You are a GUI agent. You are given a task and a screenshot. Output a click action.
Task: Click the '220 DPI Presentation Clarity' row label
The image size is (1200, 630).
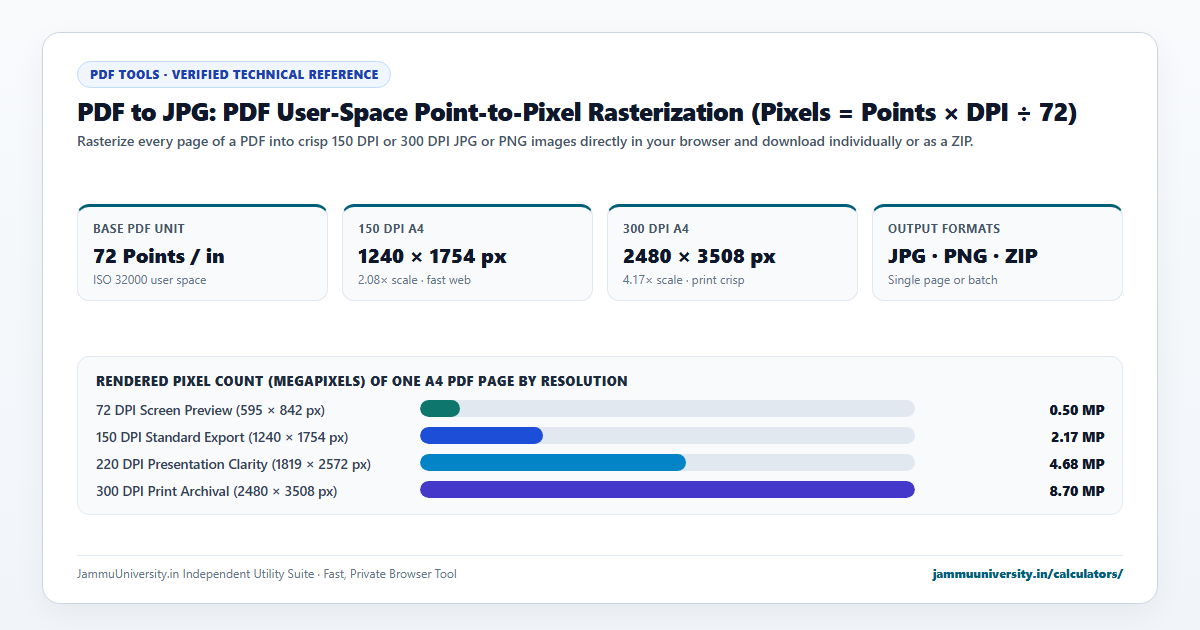click(233, 464)
